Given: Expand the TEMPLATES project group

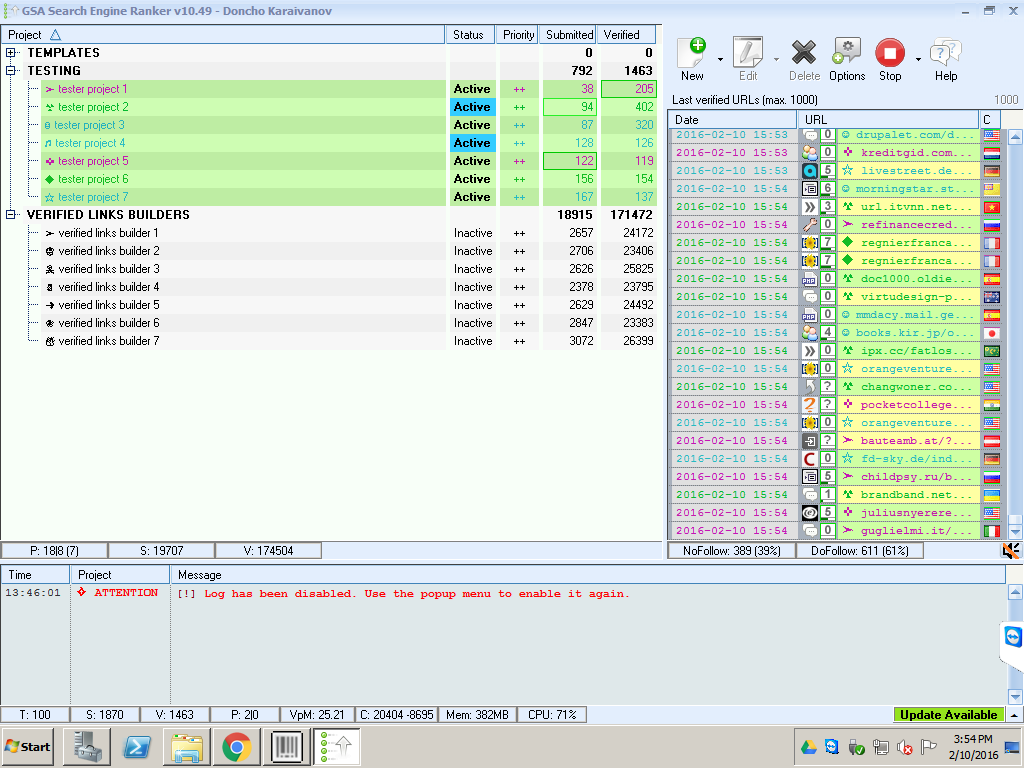Looking at the screenshot, I should pos(11,53).
